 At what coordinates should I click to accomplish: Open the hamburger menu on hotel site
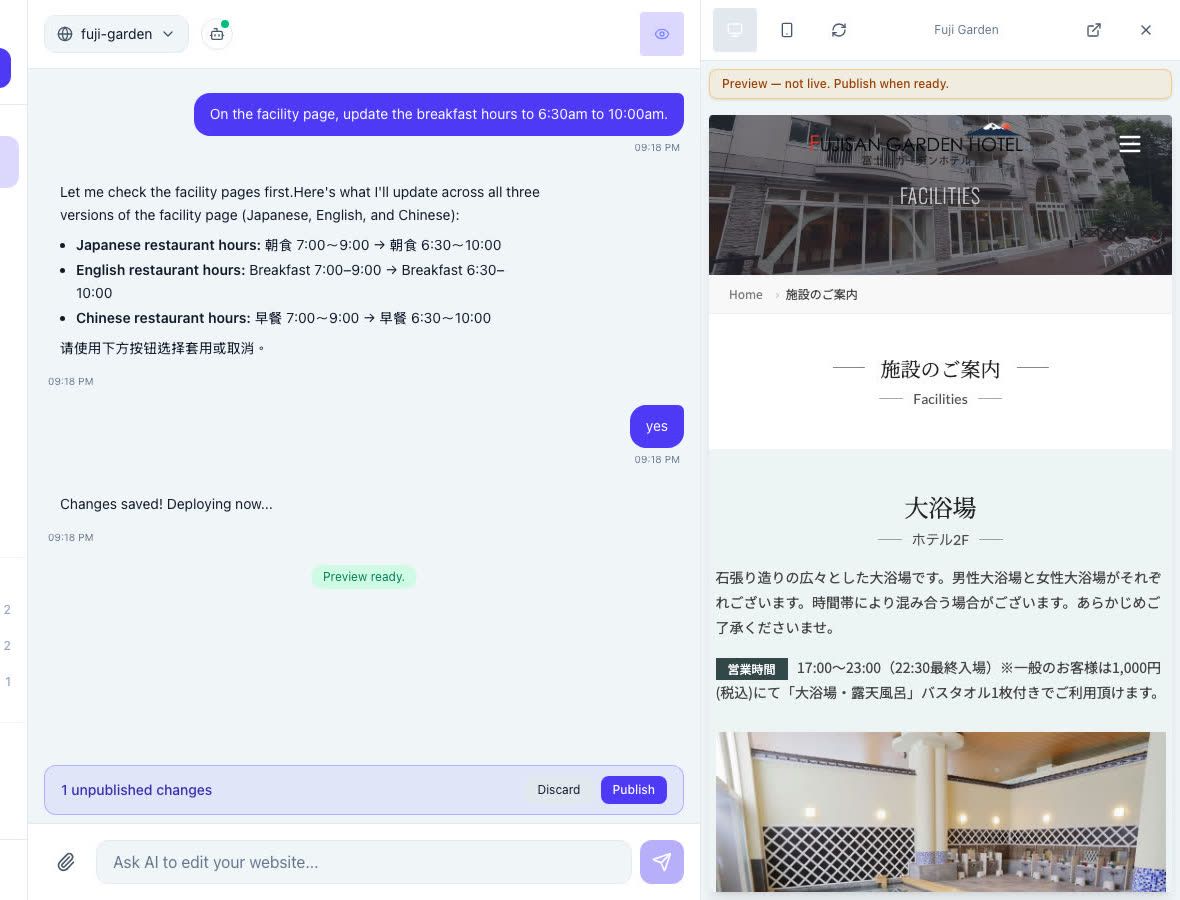pos(1129,144)
